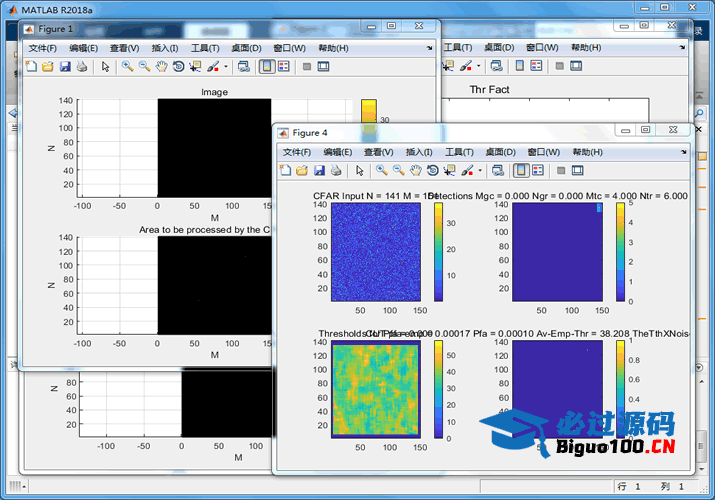Expand brush color dropdown in Figure 1
Viewport: 715px width, 500px height.
(226, 67)
